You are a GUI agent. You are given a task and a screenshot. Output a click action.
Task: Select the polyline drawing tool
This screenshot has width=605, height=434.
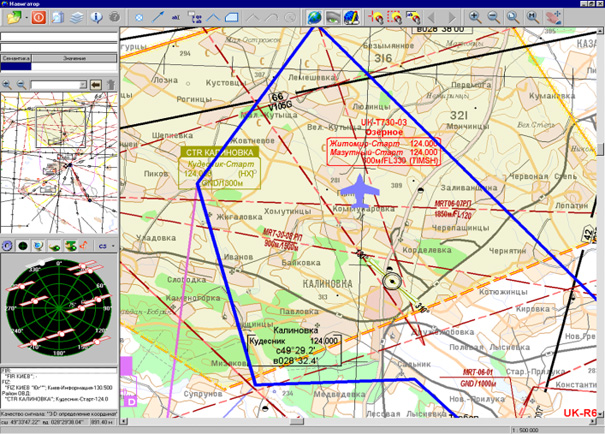pos(213,18)
